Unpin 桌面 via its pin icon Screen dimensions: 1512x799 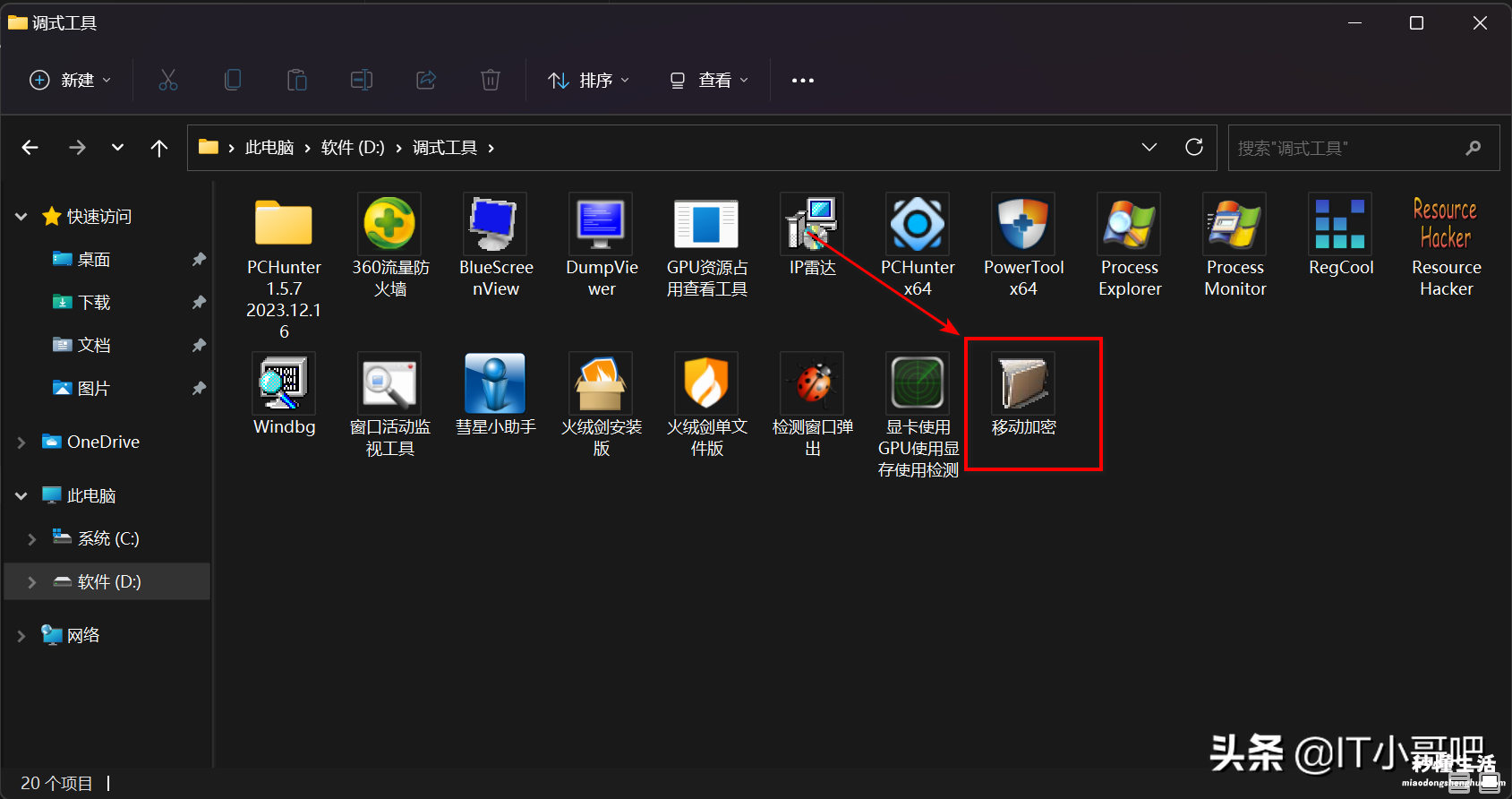[199, 260]
